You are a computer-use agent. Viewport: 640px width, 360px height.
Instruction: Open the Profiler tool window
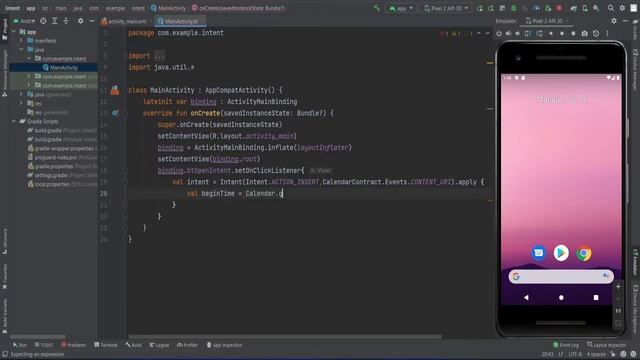187,345
